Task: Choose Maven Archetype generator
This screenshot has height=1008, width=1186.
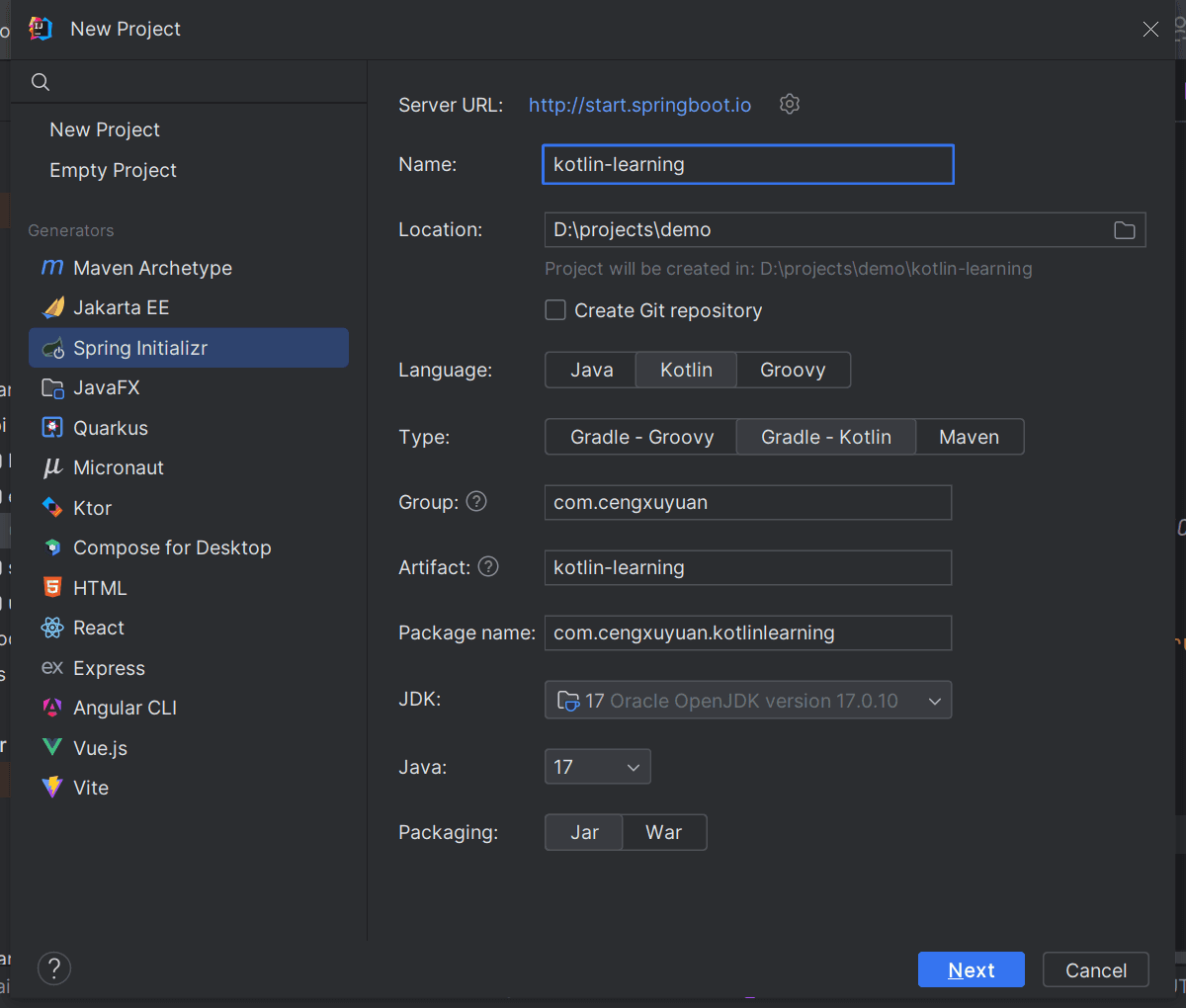Action: 189,268
